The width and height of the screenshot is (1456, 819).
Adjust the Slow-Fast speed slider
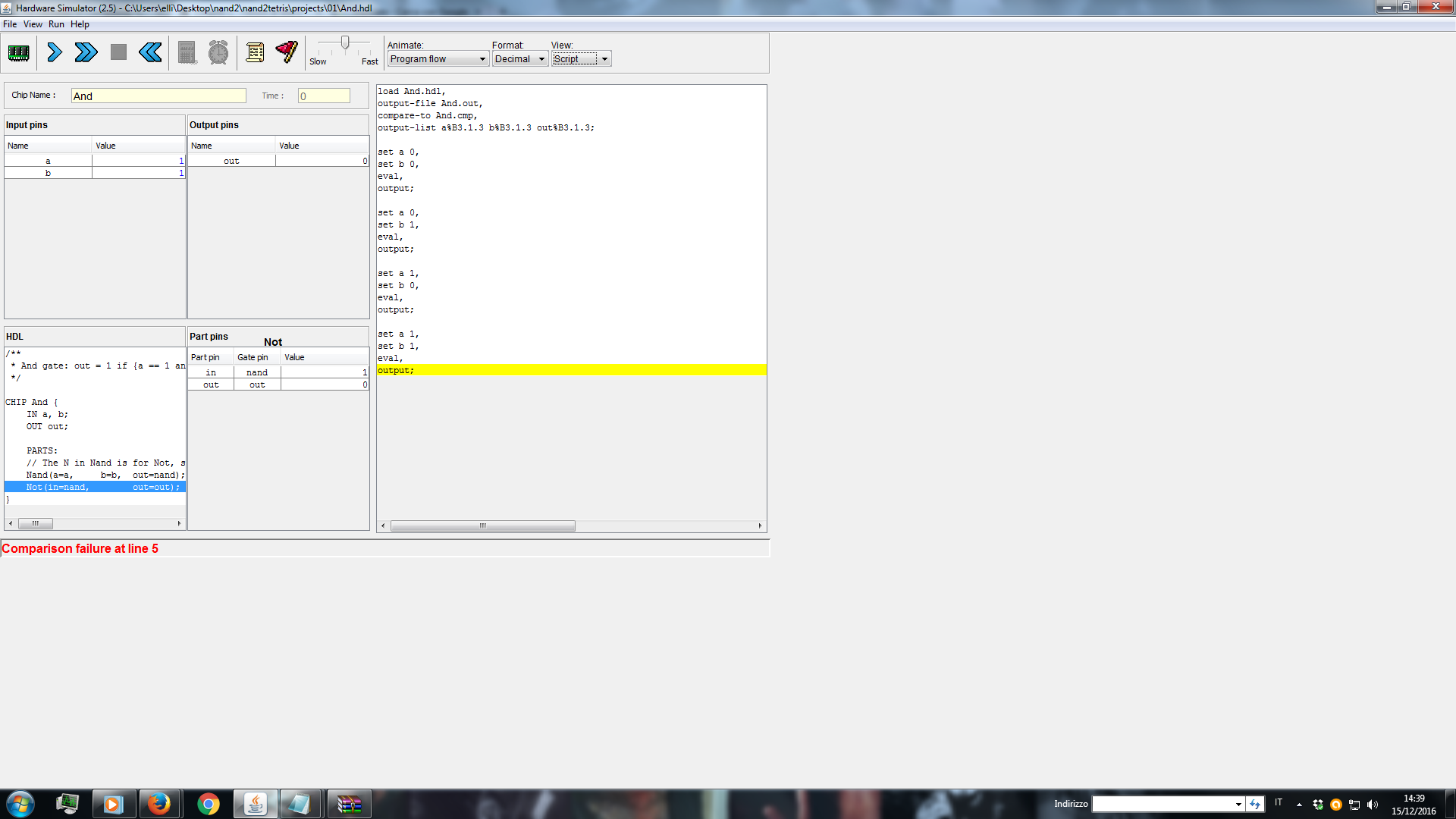[345, 43]
